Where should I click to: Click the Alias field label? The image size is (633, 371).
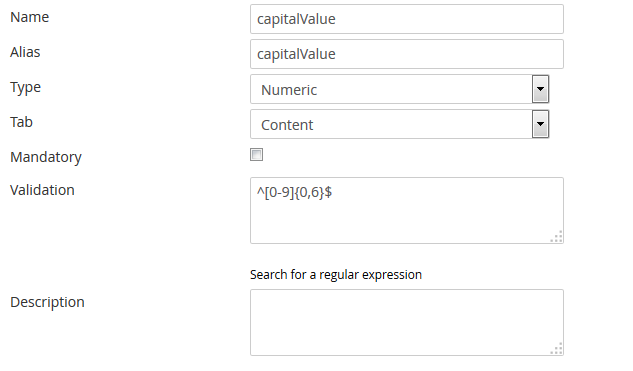pyautogui.click(x=25, y=52)
